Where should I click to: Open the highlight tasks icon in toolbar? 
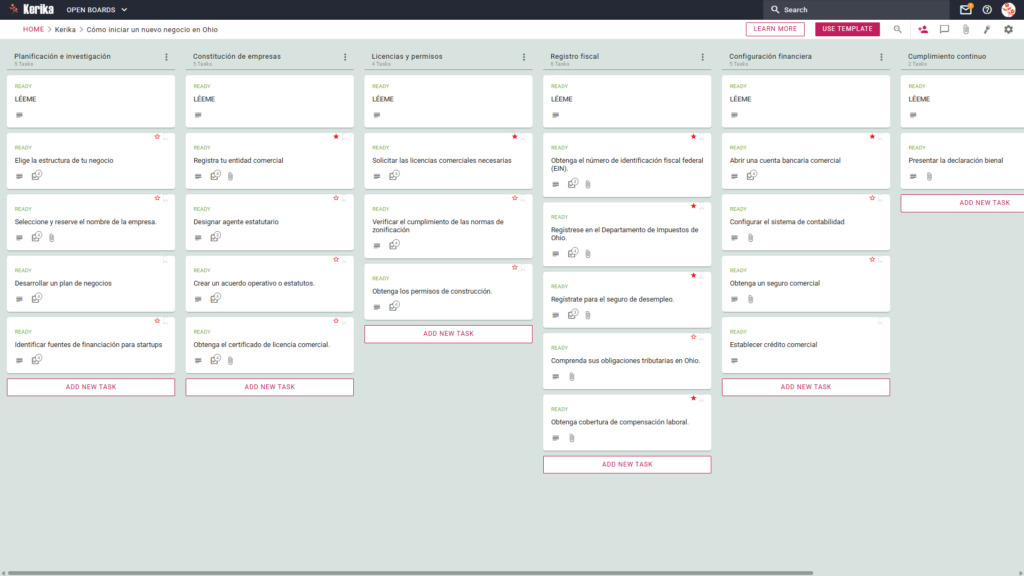987,29
